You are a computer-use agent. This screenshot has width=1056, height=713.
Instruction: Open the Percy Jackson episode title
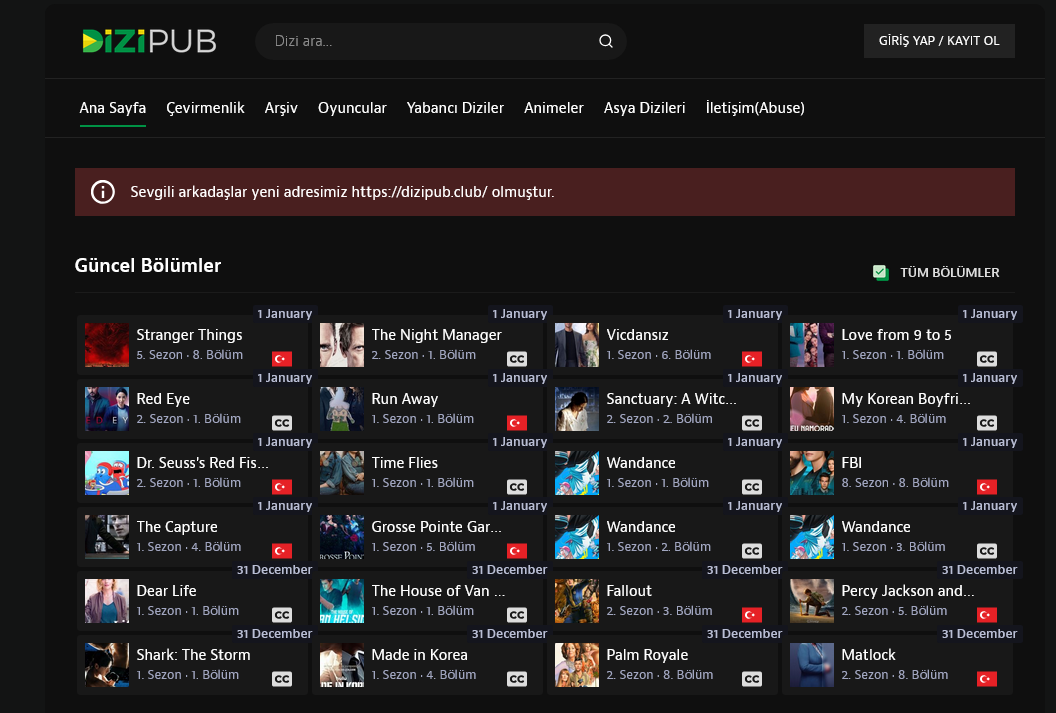click(x=907, y=591)
